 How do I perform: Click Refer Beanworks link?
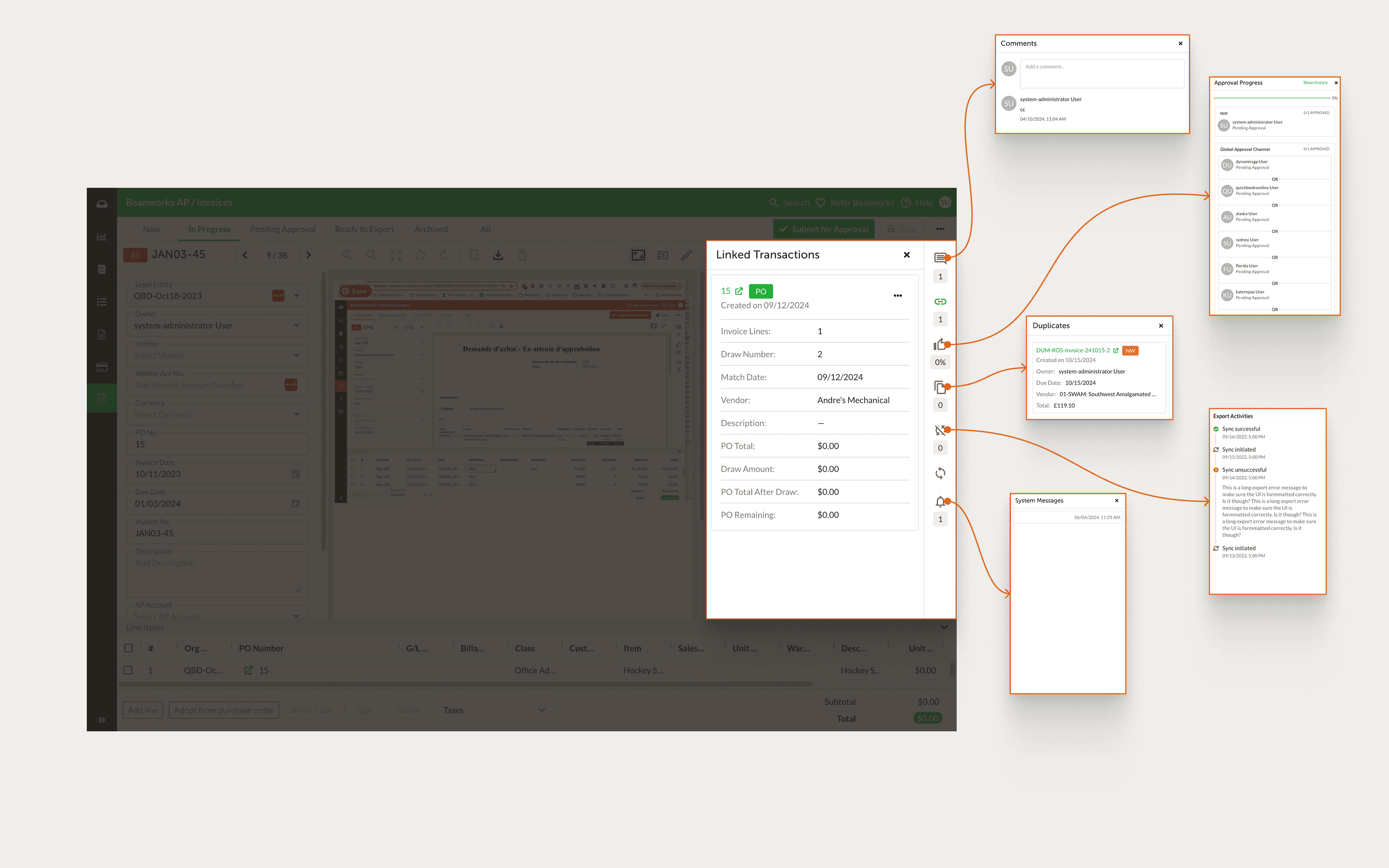[x=855, y=203]
